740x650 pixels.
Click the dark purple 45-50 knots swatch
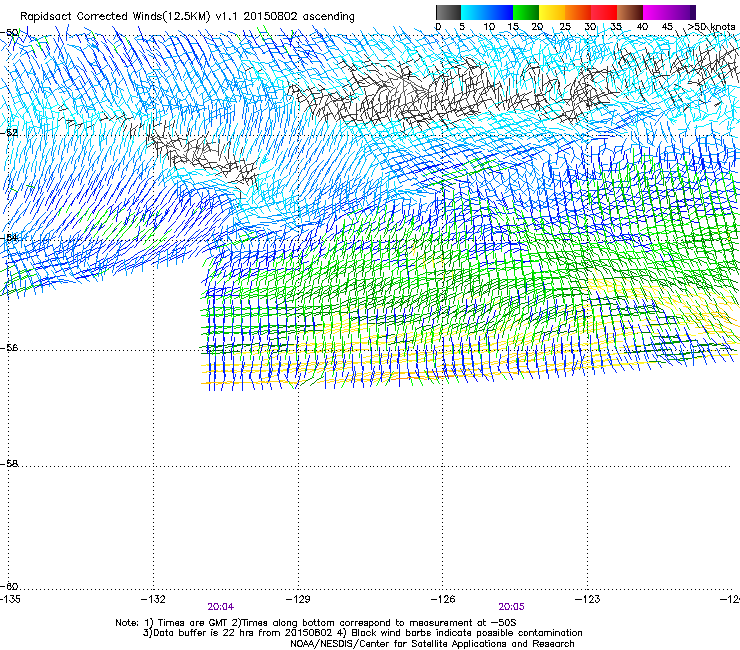(x=682, y=12)
